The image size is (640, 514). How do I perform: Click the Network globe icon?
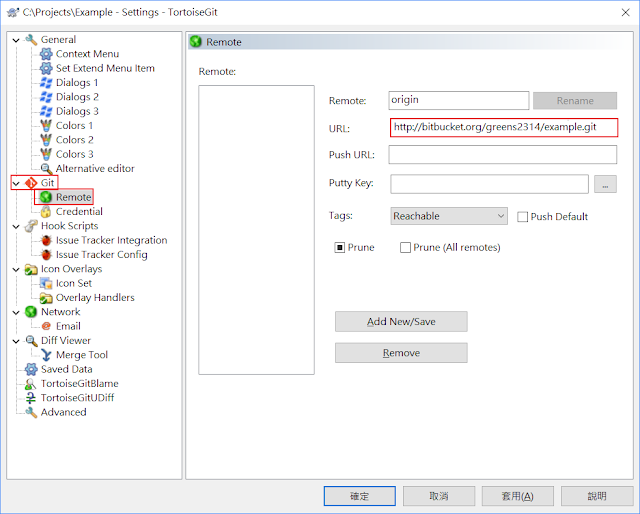click(x=31, y=312)
